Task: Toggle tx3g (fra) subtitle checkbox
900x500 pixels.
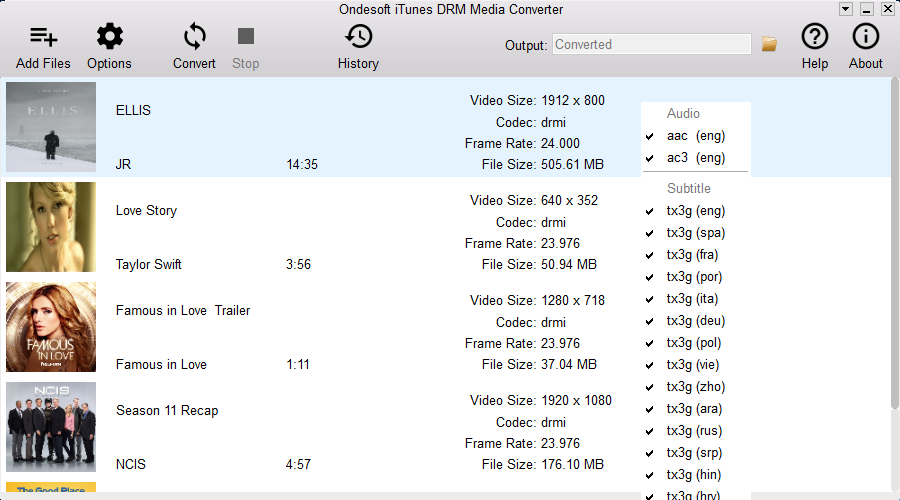Action: pyautogui.click(x=650, y=255)
